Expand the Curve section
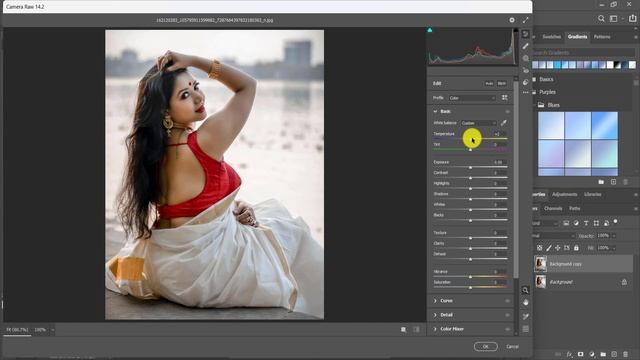 pos(435,301)
